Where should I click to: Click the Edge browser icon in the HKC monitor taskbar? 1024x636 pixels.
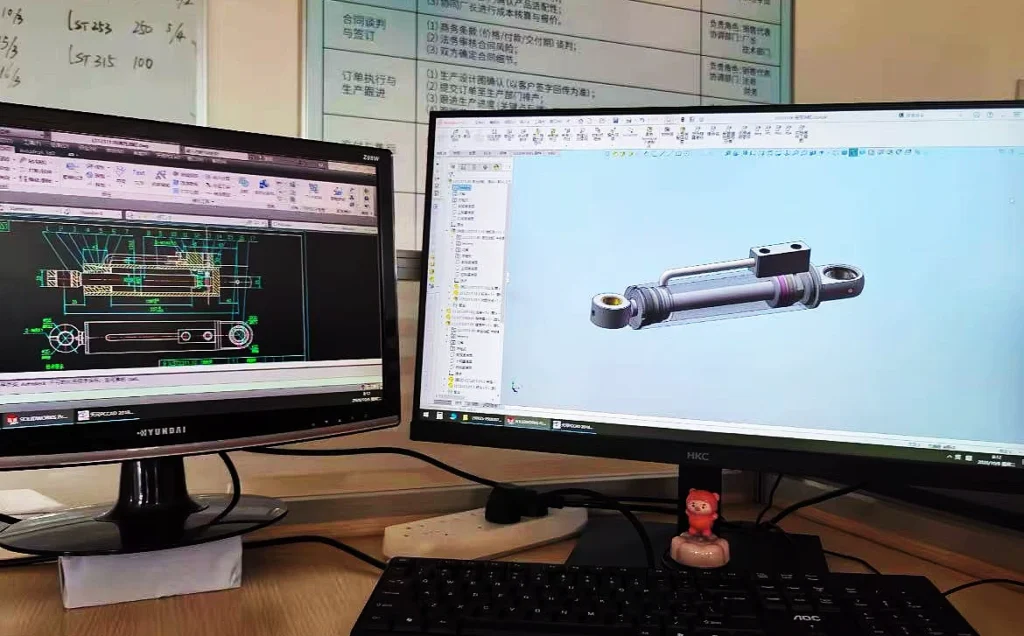point(453,417)
